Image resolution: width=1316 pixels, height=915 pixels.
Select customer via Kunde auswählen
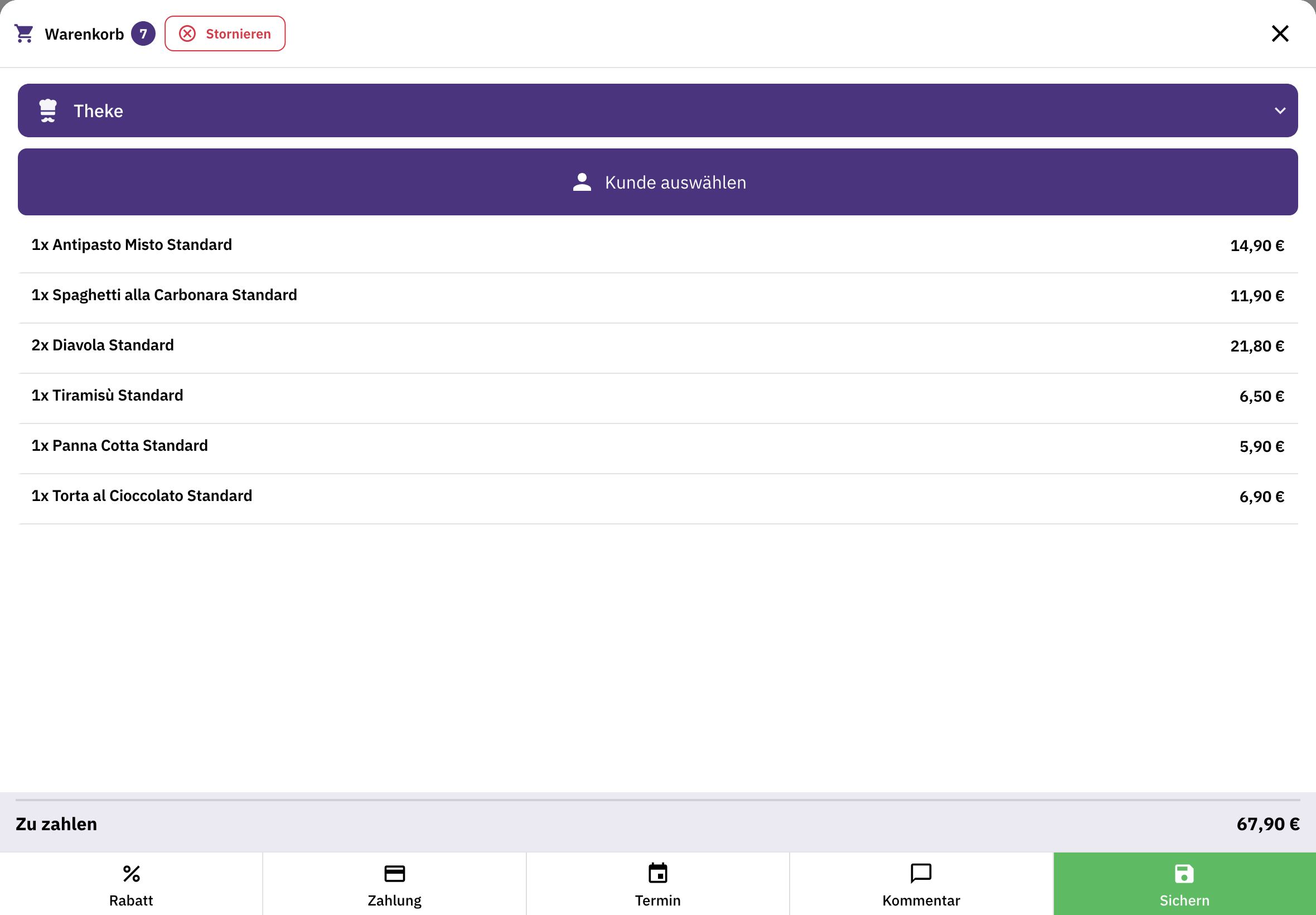tap(657, 182)
